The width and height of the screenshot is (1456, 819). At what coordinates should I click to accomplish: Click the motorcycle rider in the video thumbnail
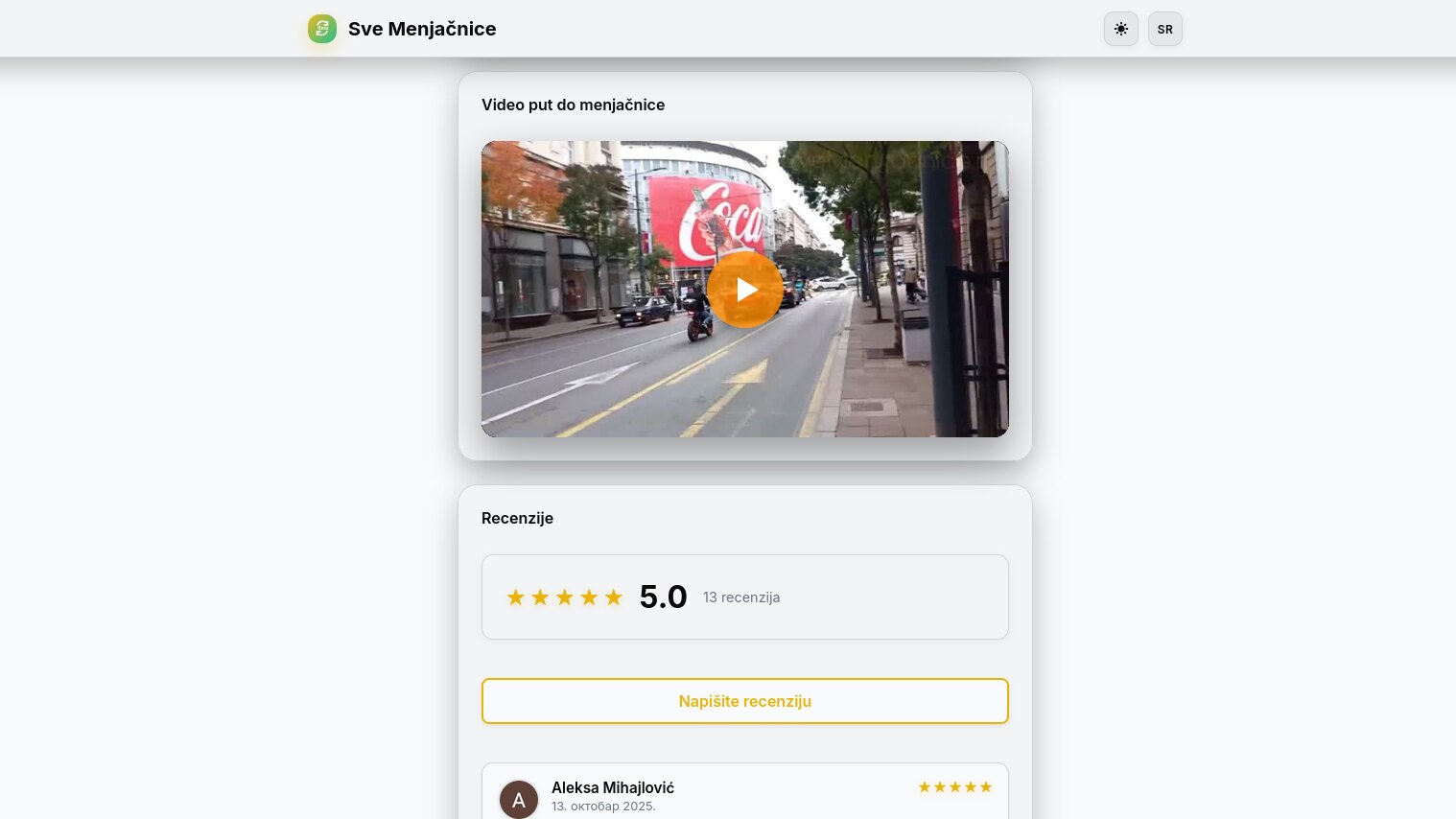(x=699, y=310)
